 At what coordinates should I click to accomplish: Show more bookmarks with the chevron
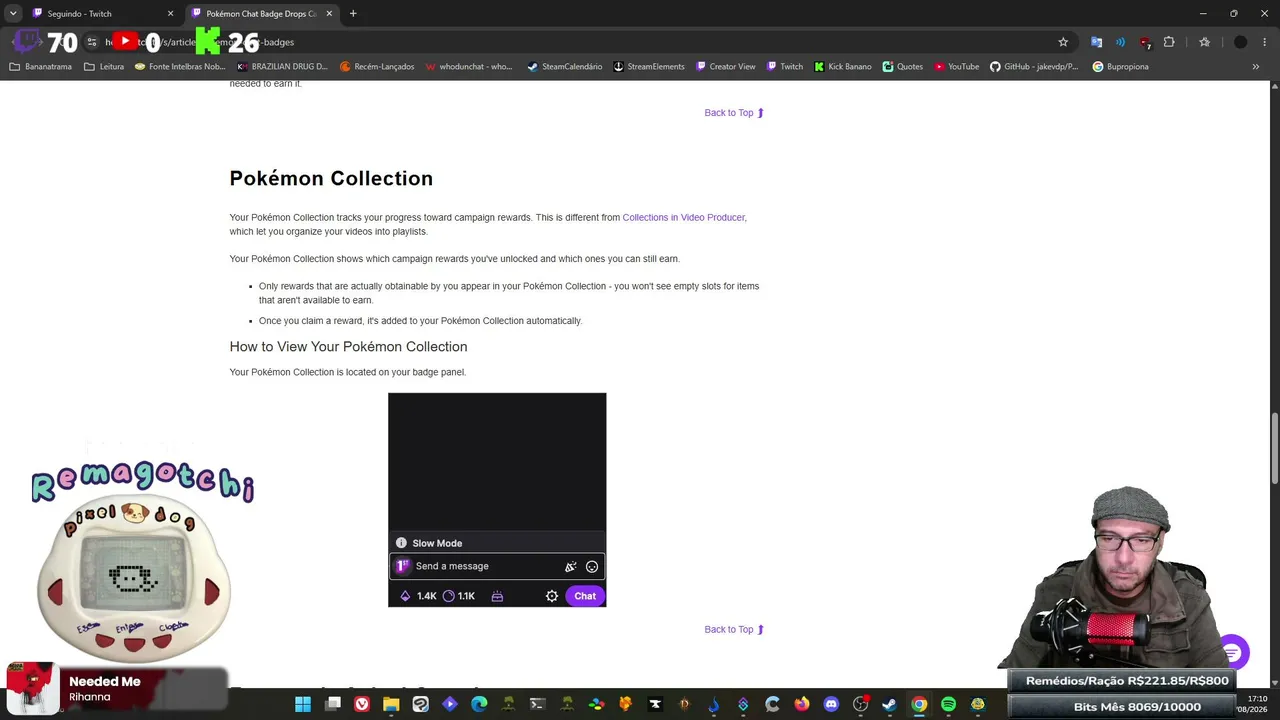pyautogui.click(x=1256, y=67)
